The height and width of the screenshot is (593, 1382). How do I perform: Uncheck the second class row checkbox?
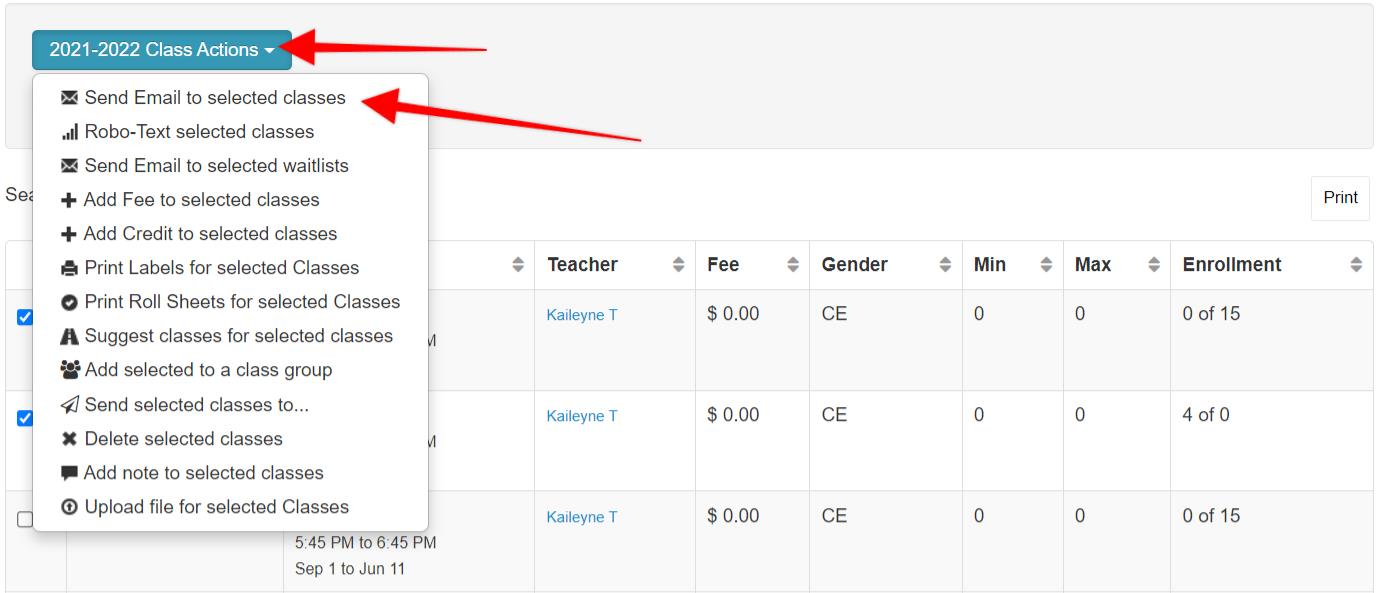[25, 418]
